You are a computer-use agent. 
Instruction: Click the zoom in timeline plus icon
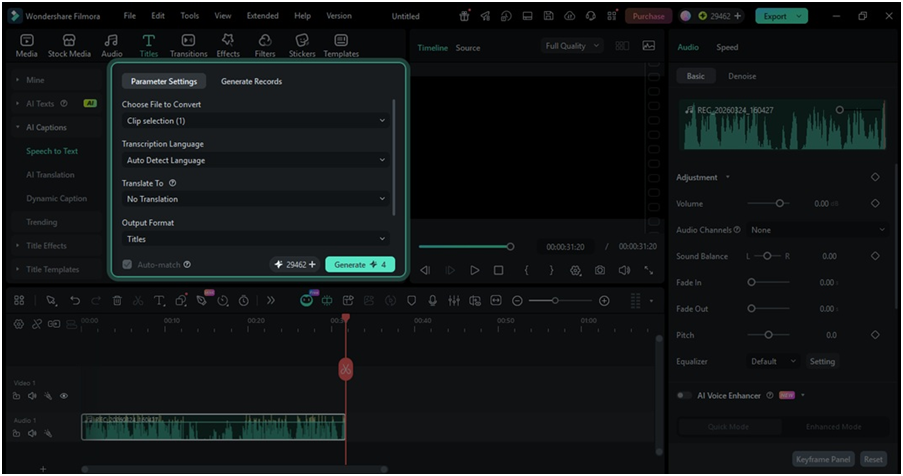pyautogui.click(x=604, y=300)
